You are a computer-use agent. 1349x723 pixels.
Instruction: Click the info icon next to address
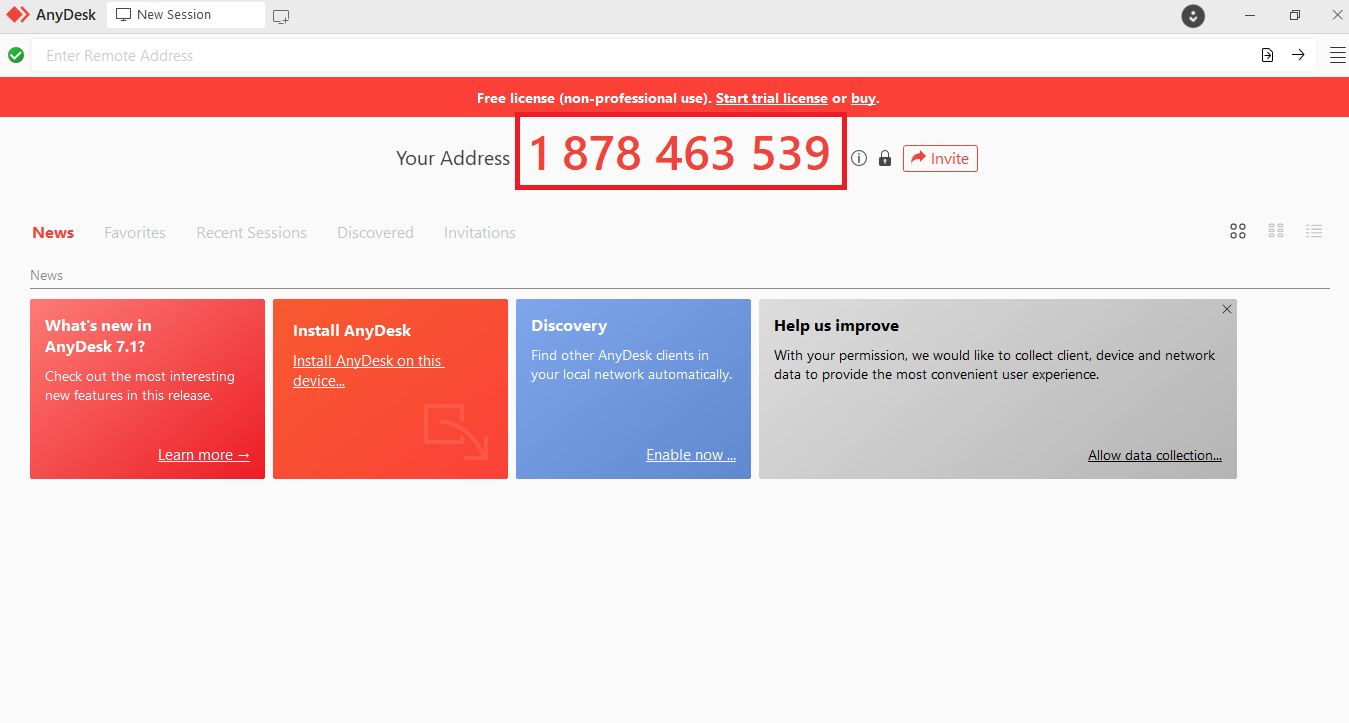click(859, 158)
